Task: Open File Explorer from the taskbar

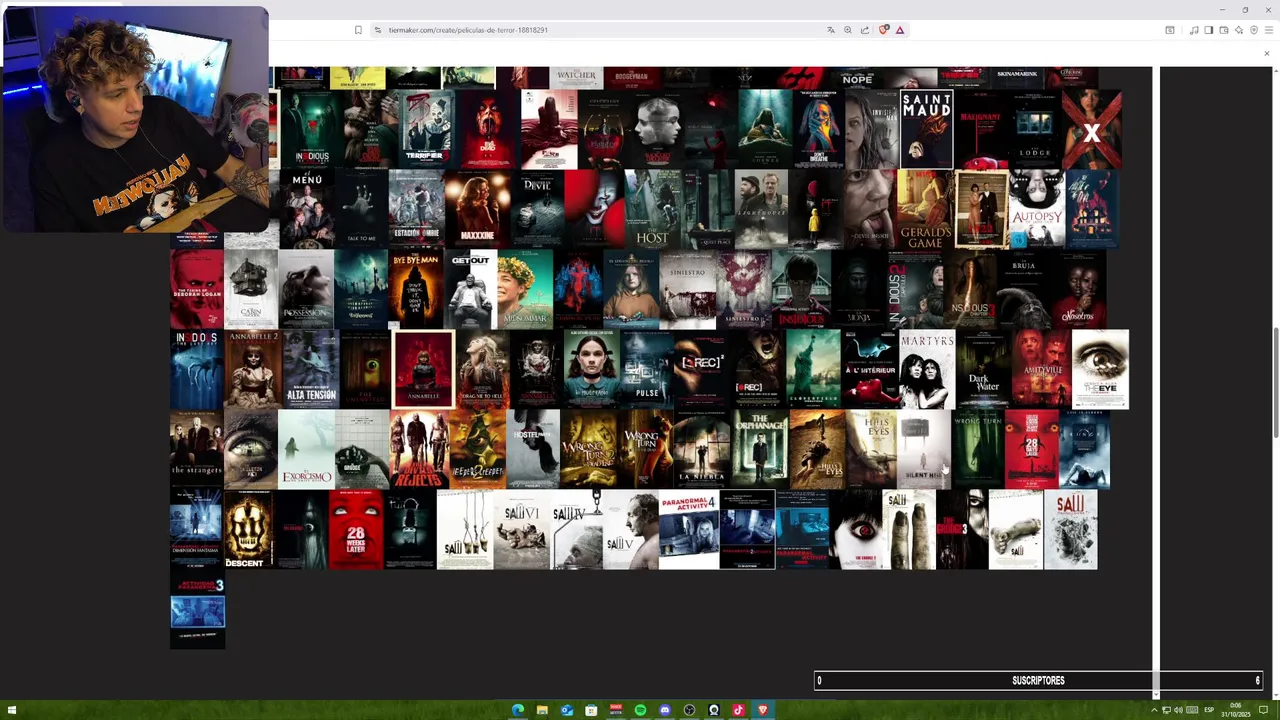Action: coord(542,710)
